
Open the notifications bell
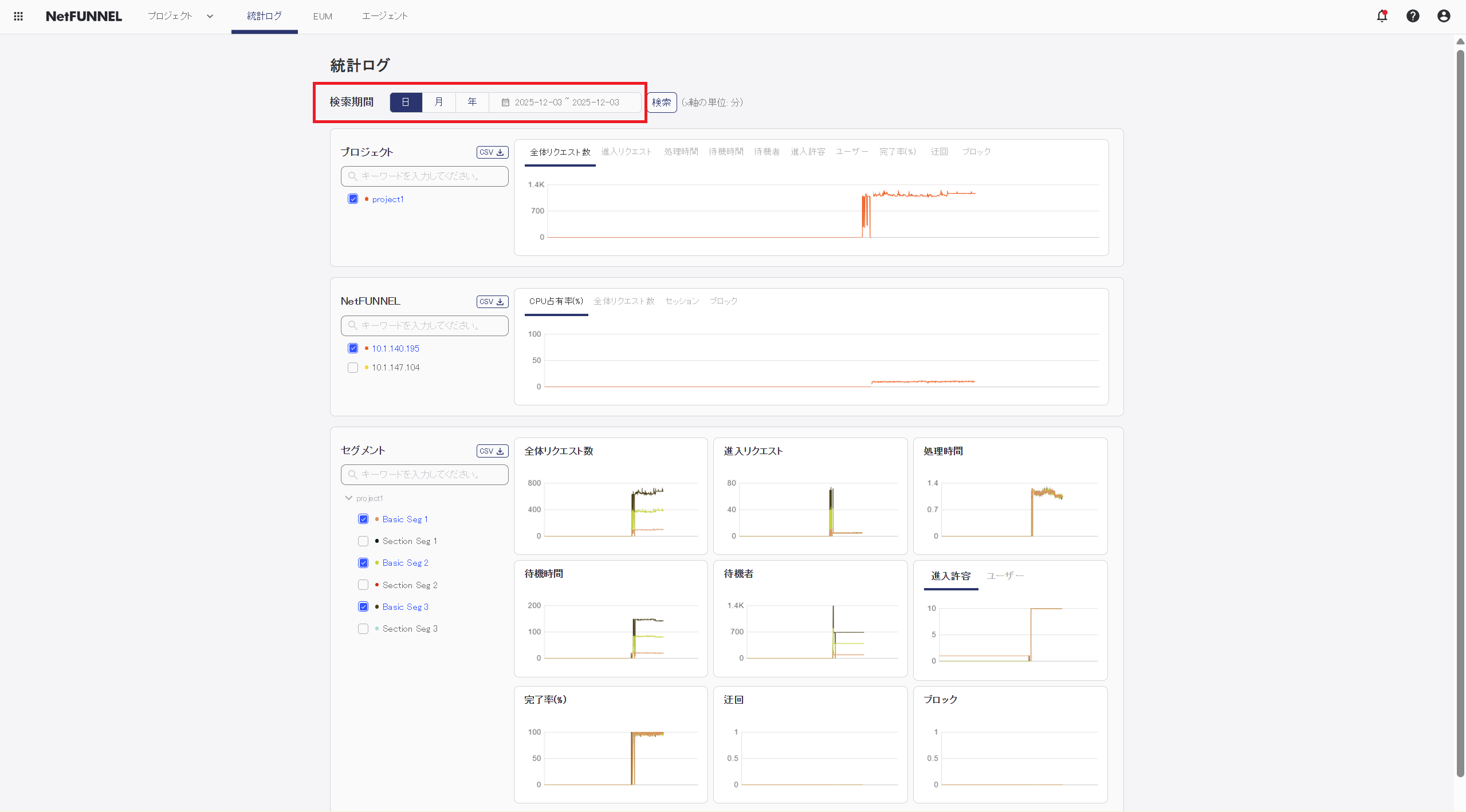pos(1382,16)
